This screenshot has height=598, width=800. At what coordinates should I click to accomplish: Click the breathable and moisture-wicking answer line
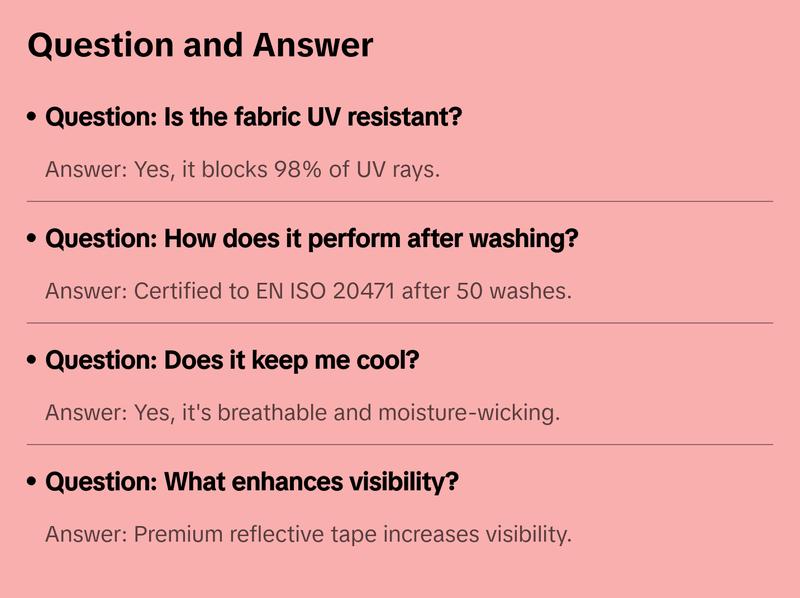[302, 413]
